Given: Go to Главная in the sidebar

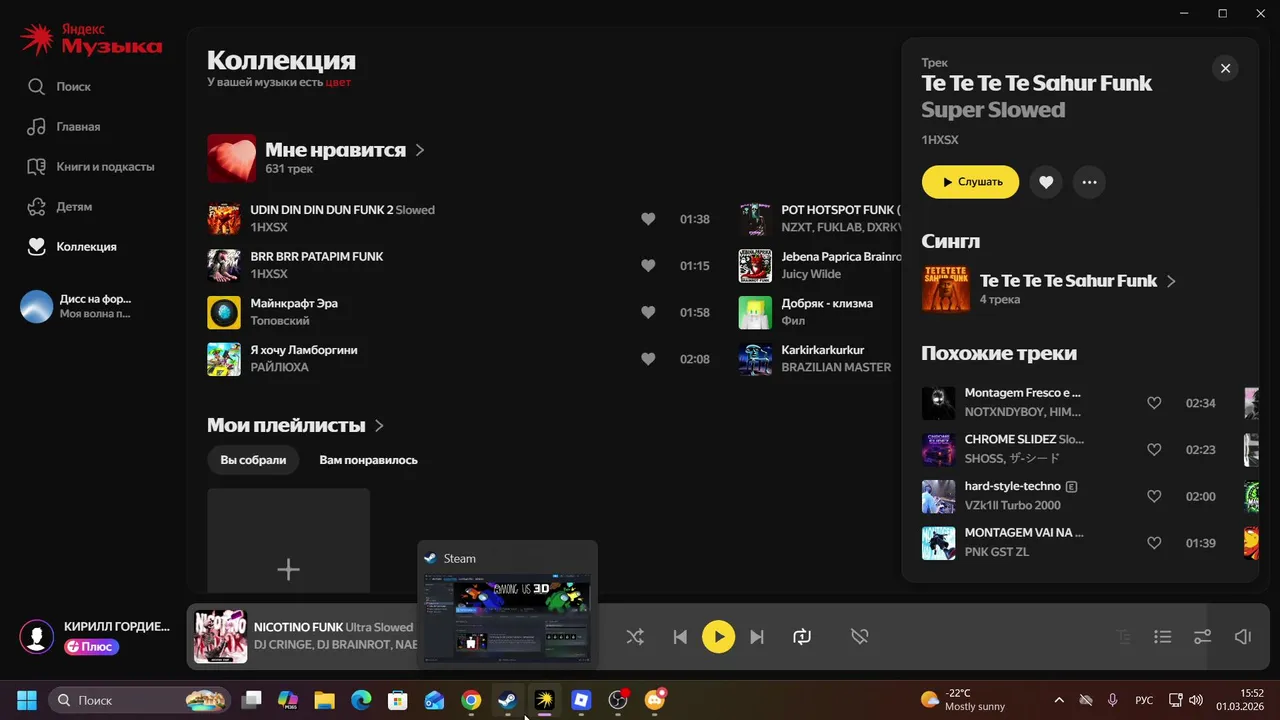Looking at the screenshot, I should 64,127.
